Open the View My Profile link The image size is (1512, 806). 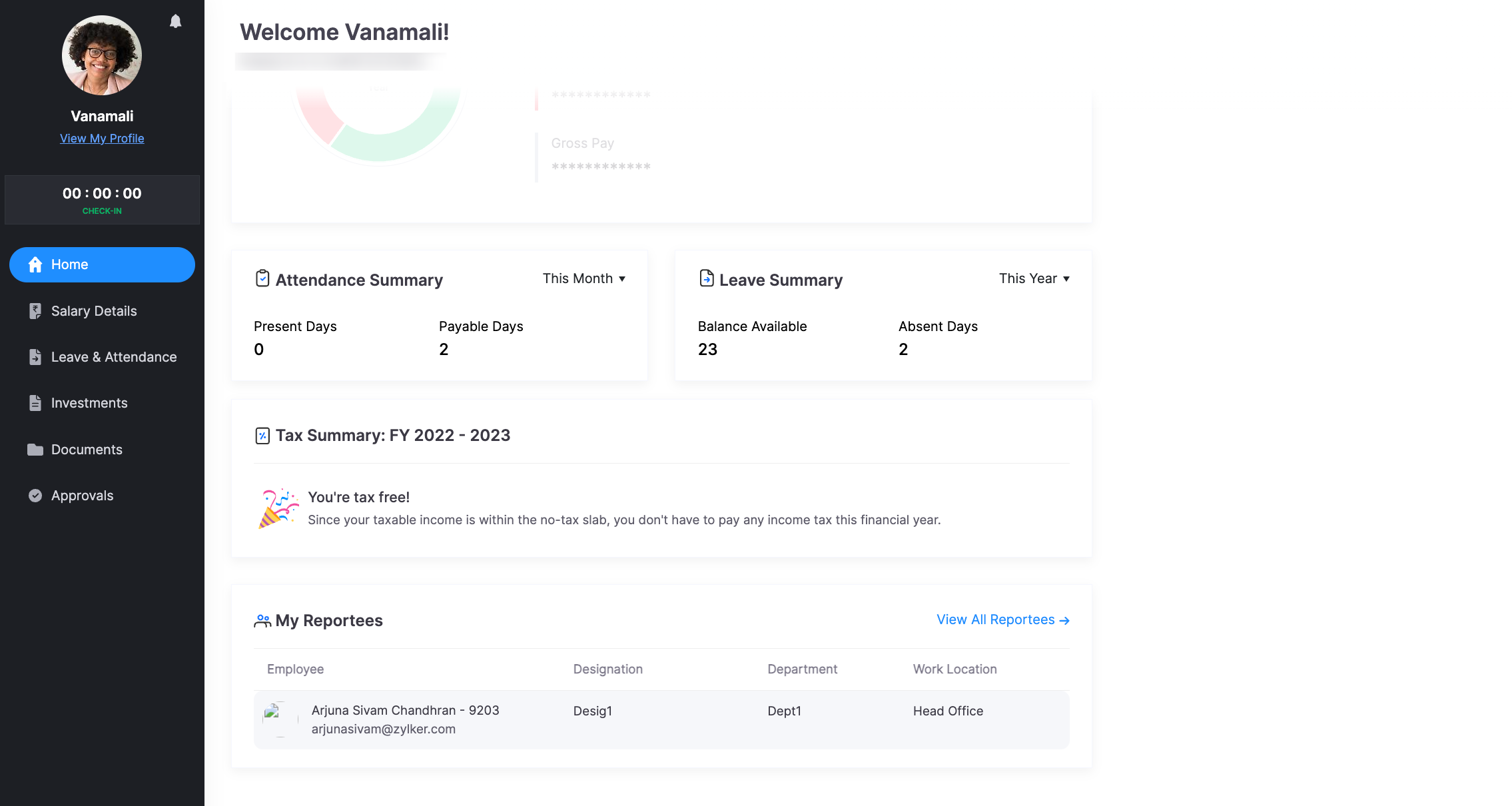pos(102,139)
